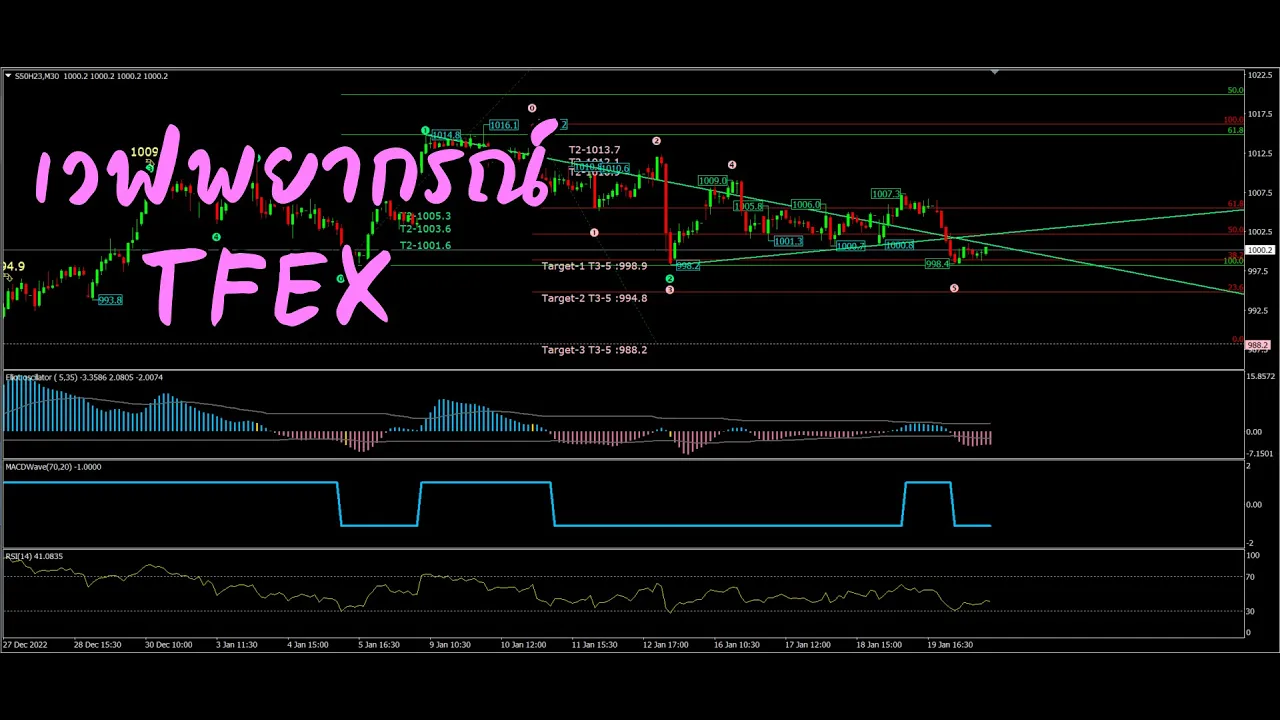Click 1007.5 on the price scale
This screenshot has width=1280, height=720.
[x=1260, y=193]
